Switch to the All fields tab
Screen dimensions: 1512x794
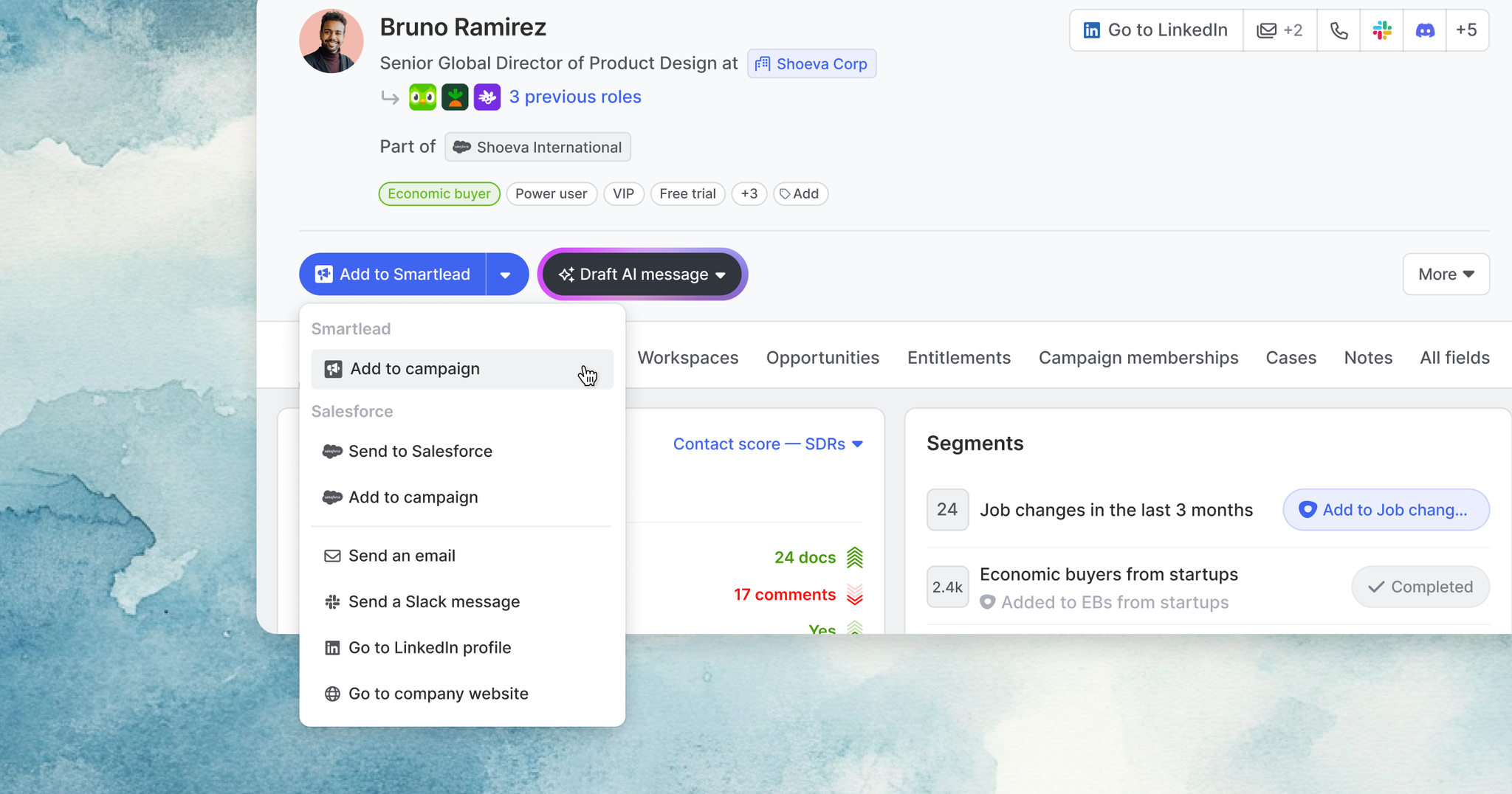(1454, 358)
